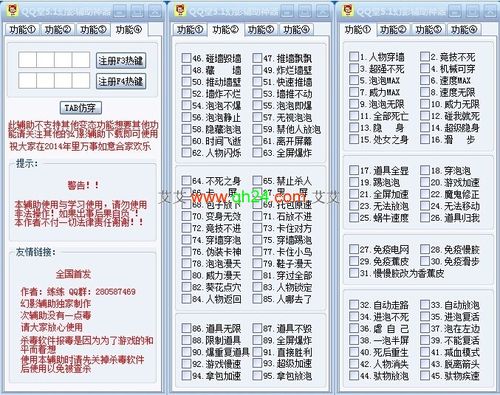500x395 pixels.
Task: Toggle checkbox 31. 慢慢脓改为香蕉皮
Action: pyautogui.click(x=354, y=273)
